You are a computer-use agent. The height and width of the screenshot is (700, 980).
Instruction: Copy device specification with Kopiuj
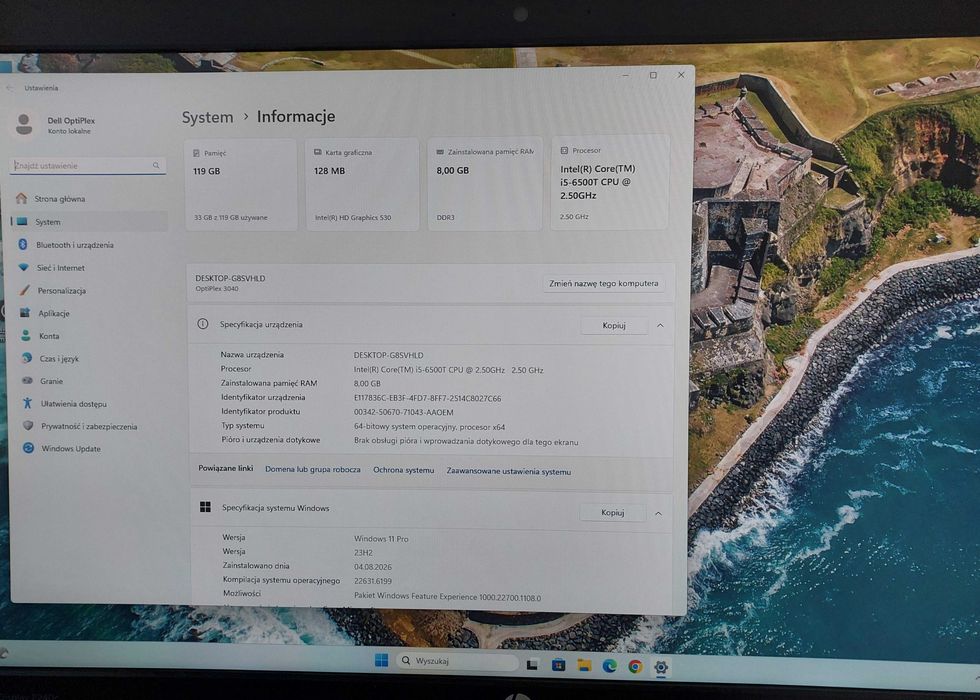[614, 326]
